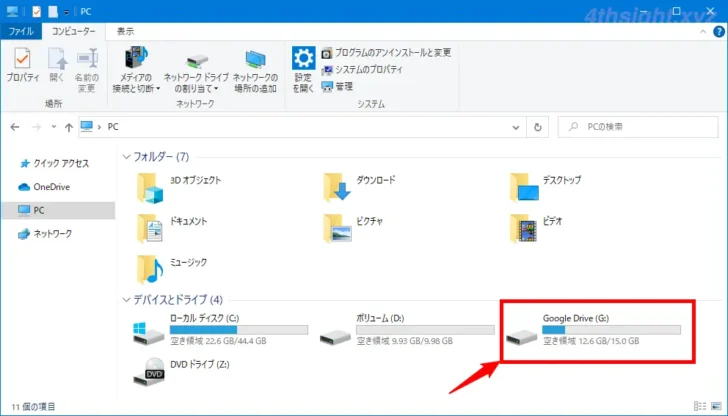Click the Open (開く) ribbon button
The height and width of the screenshot is (416, 728).
(57, 65)
